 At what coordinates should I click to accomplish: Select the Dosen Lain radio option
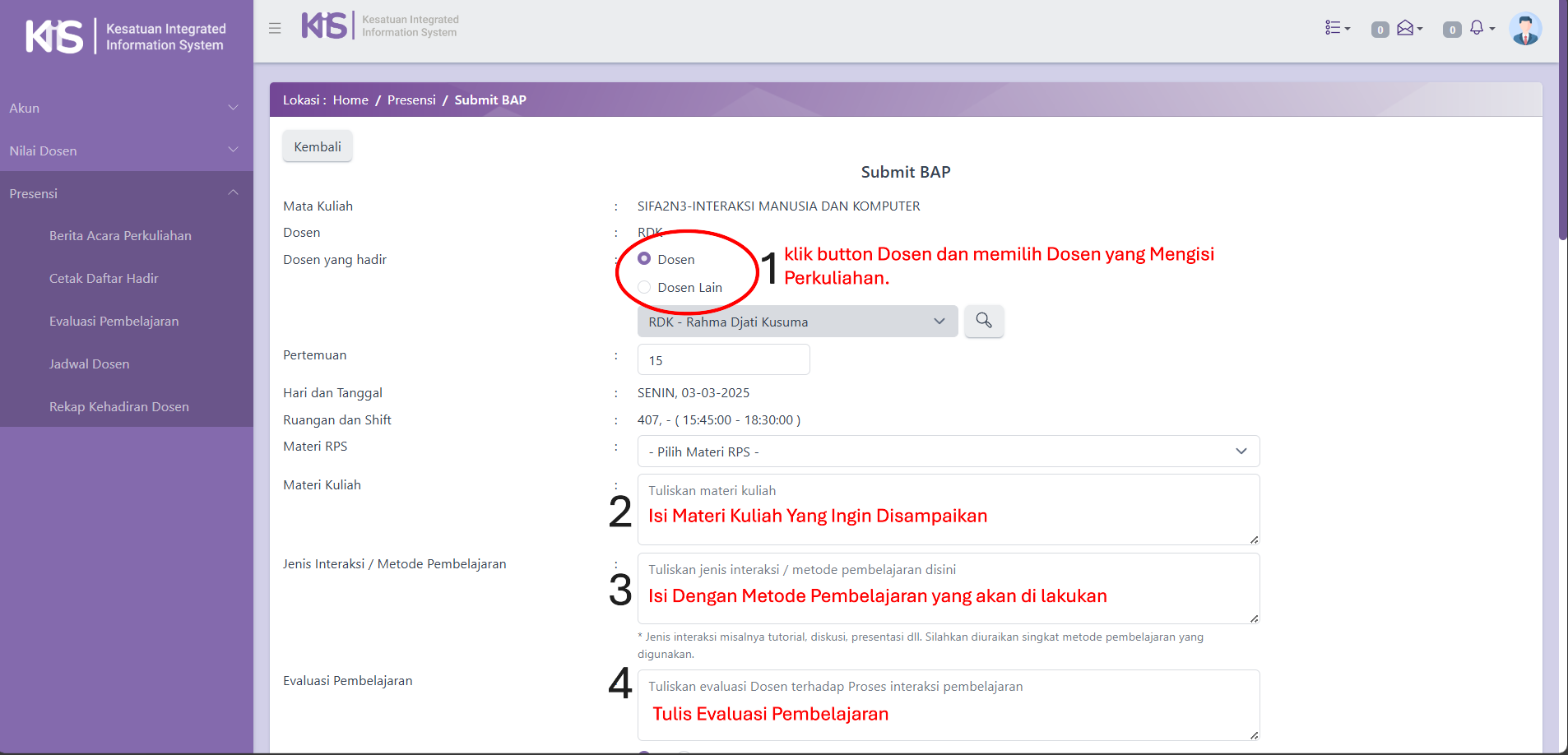(x=644, y=287)
